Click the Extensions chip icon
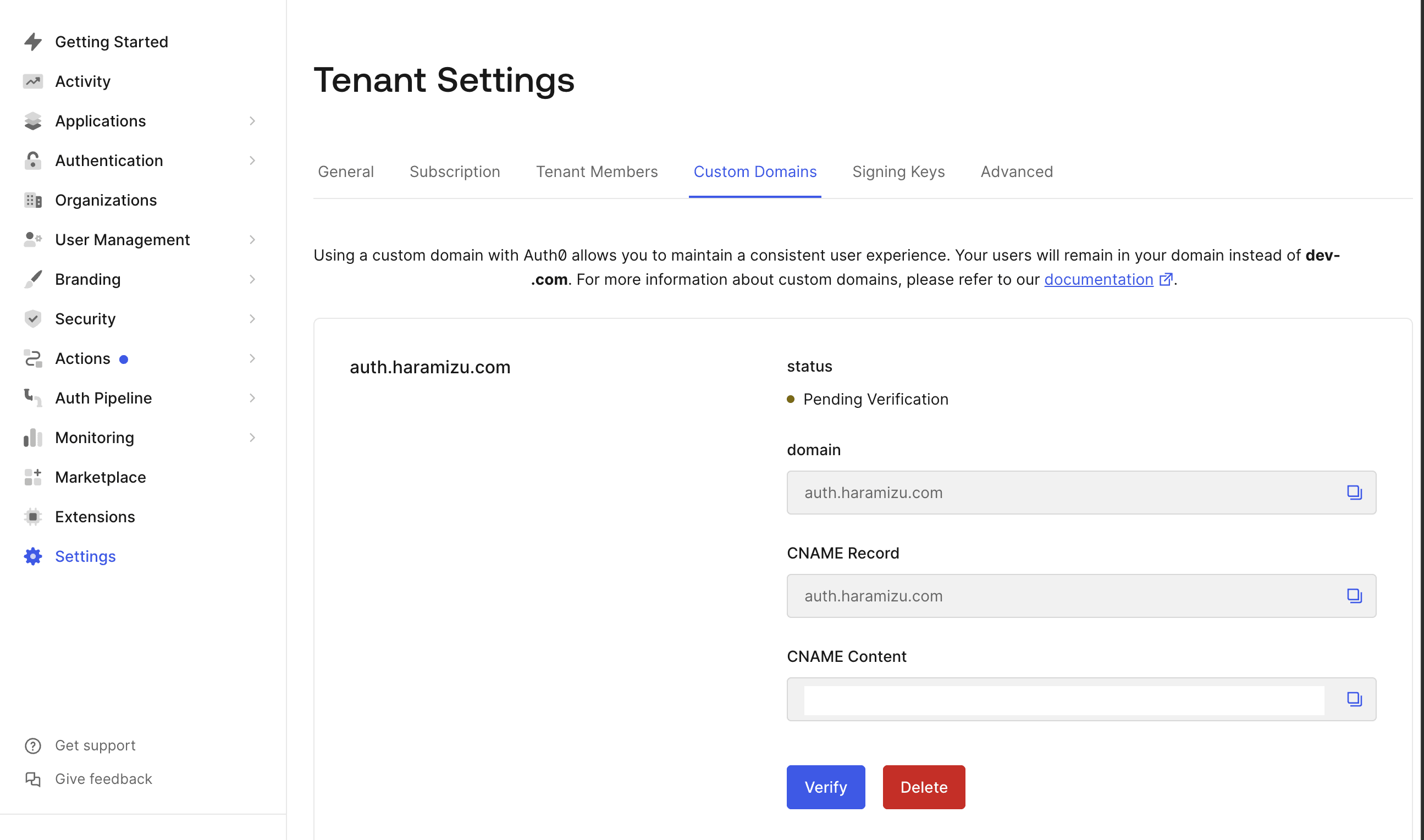The image size is (1424, 840). pyautogui.click(x=33, y=517)
